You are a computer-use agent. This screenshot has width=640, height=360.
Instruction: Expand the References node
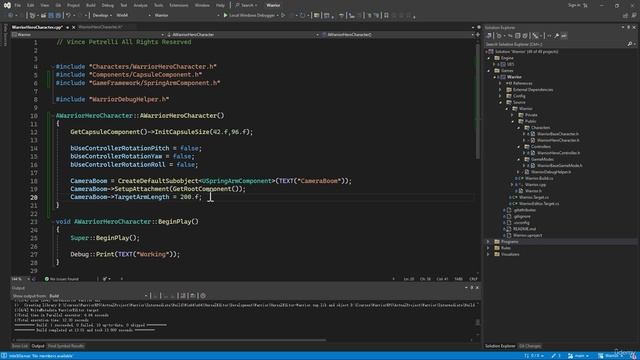tap(500, 83)
